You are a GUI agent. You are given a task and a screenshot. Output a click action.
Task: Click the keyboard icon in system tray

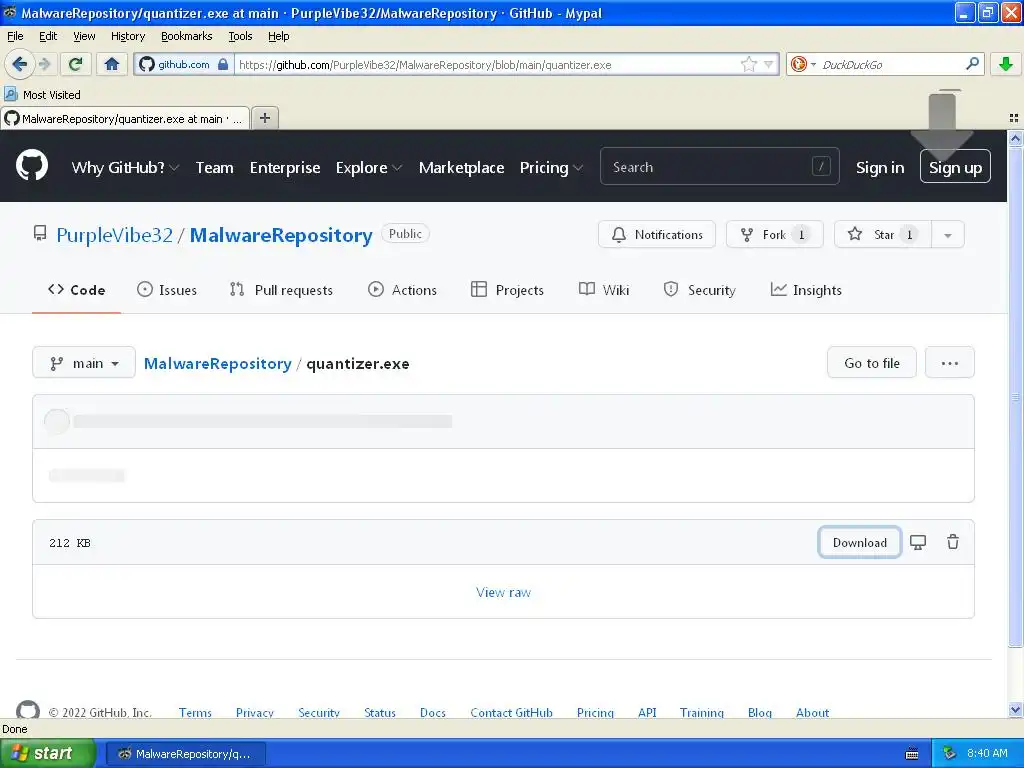pyautogui.click(x=912, y=754)
